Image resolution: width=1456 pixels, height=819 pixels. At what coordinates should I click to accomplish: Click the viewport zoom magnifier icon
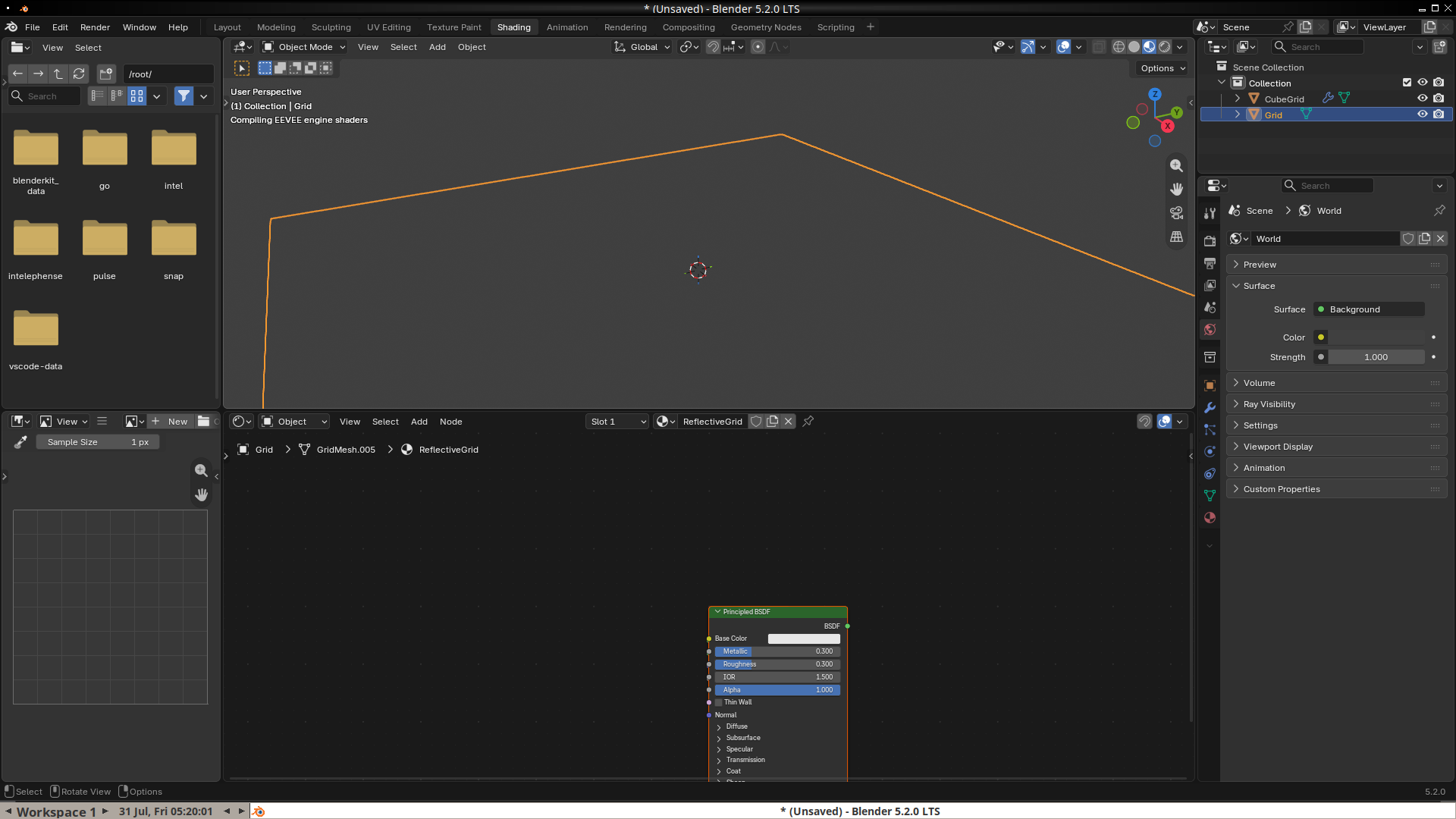click(1176, 165)
